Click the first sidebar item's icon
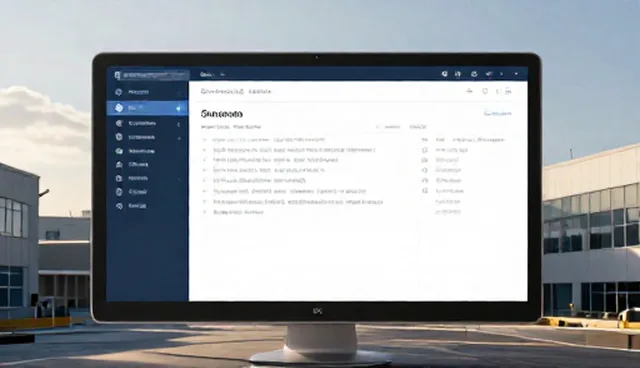Viewport: 640px width, 368px height. (x=119, y=92)
